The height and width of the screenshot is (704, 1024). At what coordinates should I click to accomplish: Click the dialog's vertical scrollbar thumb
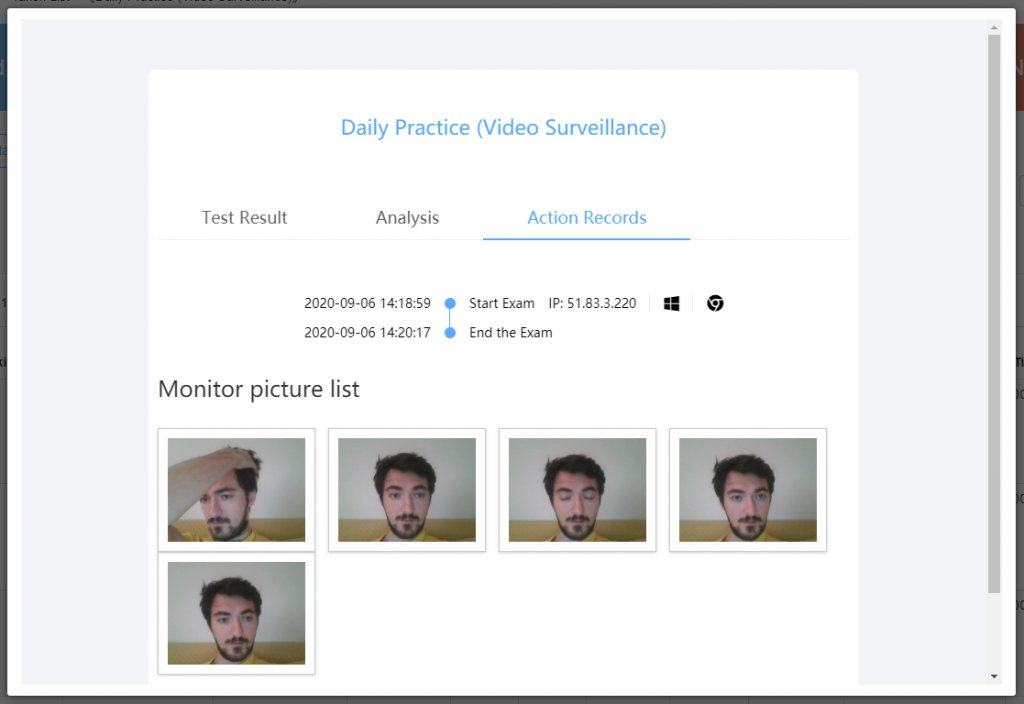click(x=993, y=310)
